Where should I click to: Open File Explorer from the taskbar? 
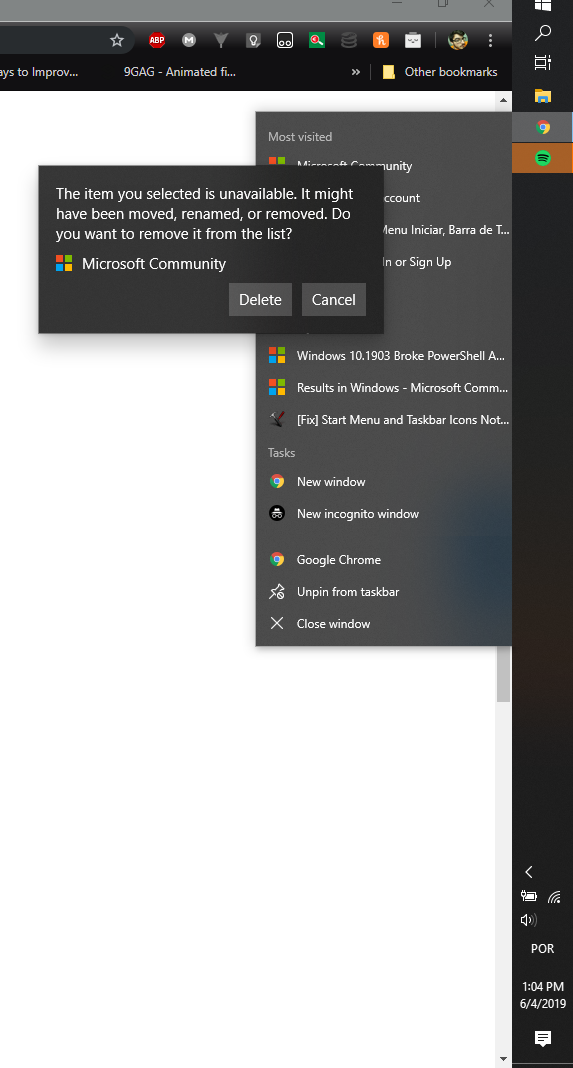pos(542,95)
